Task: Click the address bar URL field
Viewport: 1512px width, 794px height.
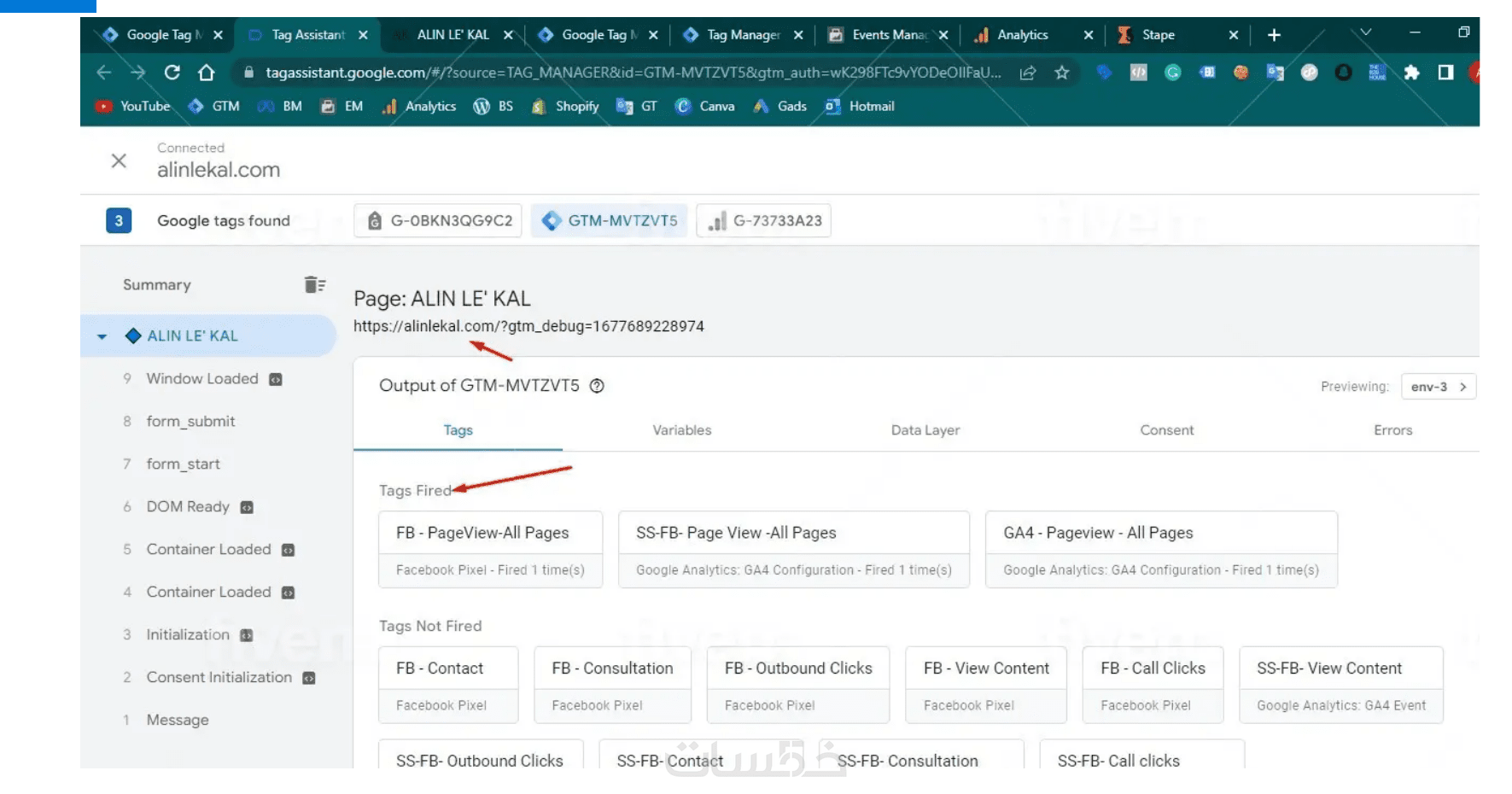Action: tap(633, 73)
